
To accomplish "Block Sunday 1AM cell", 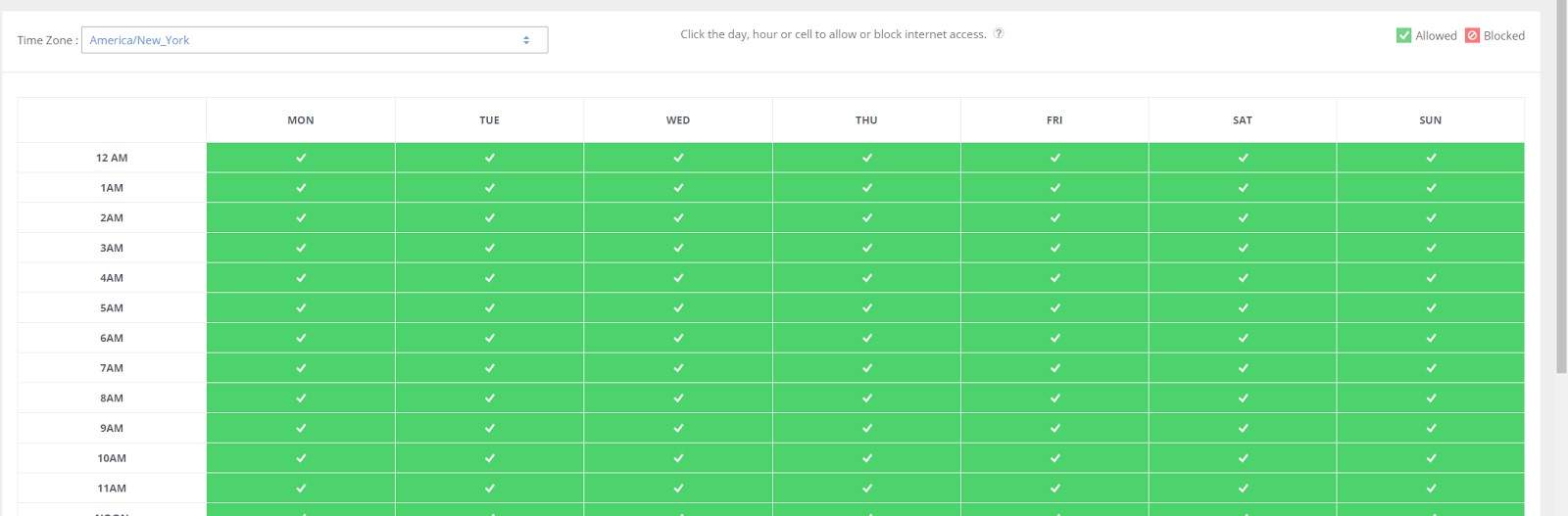I will (x=1431, y=188).
